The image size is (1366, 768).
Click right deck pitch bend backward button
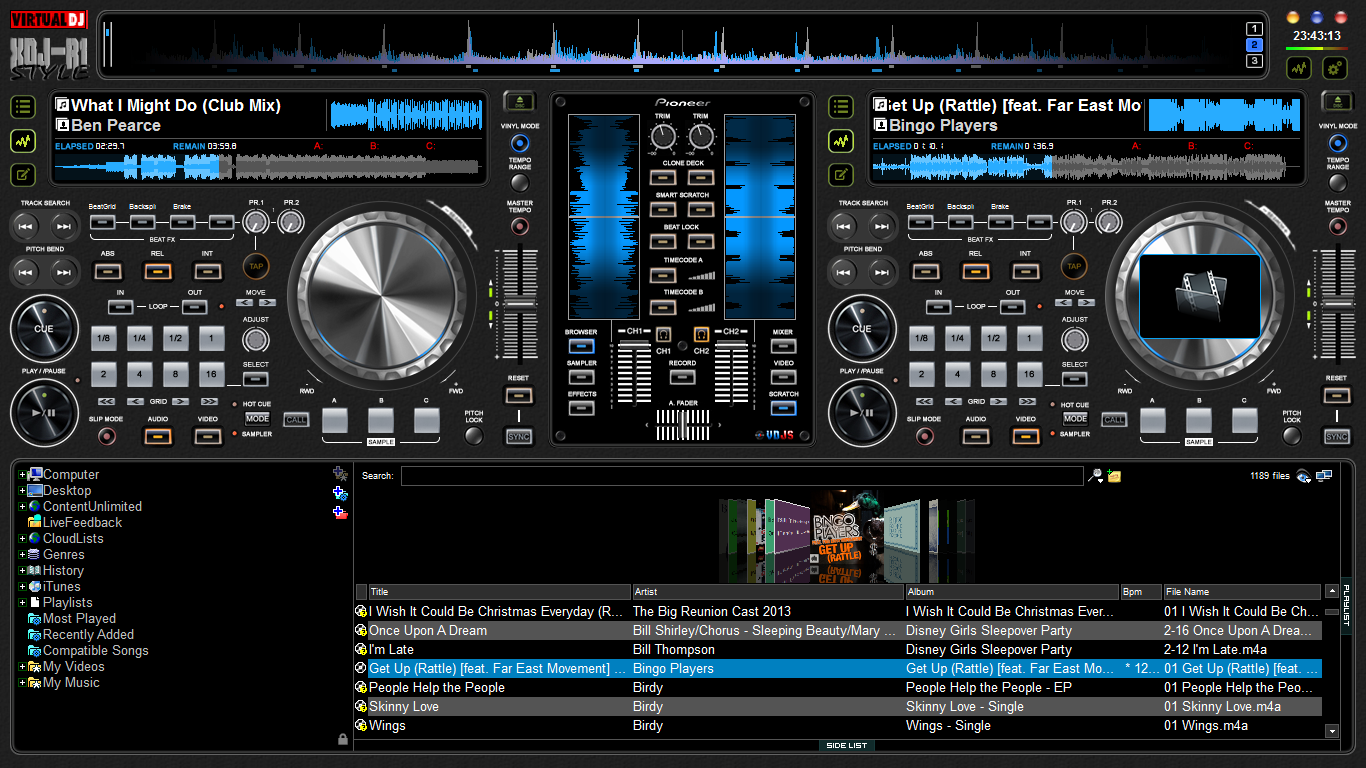coord(845,271)
